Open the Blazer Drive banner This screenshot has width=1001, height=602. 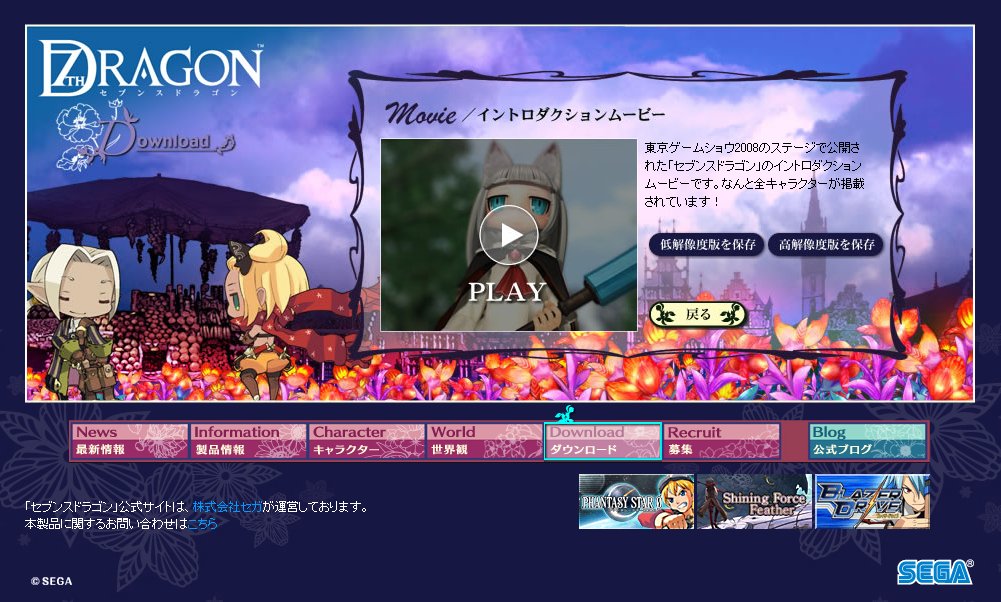(872, 501)
